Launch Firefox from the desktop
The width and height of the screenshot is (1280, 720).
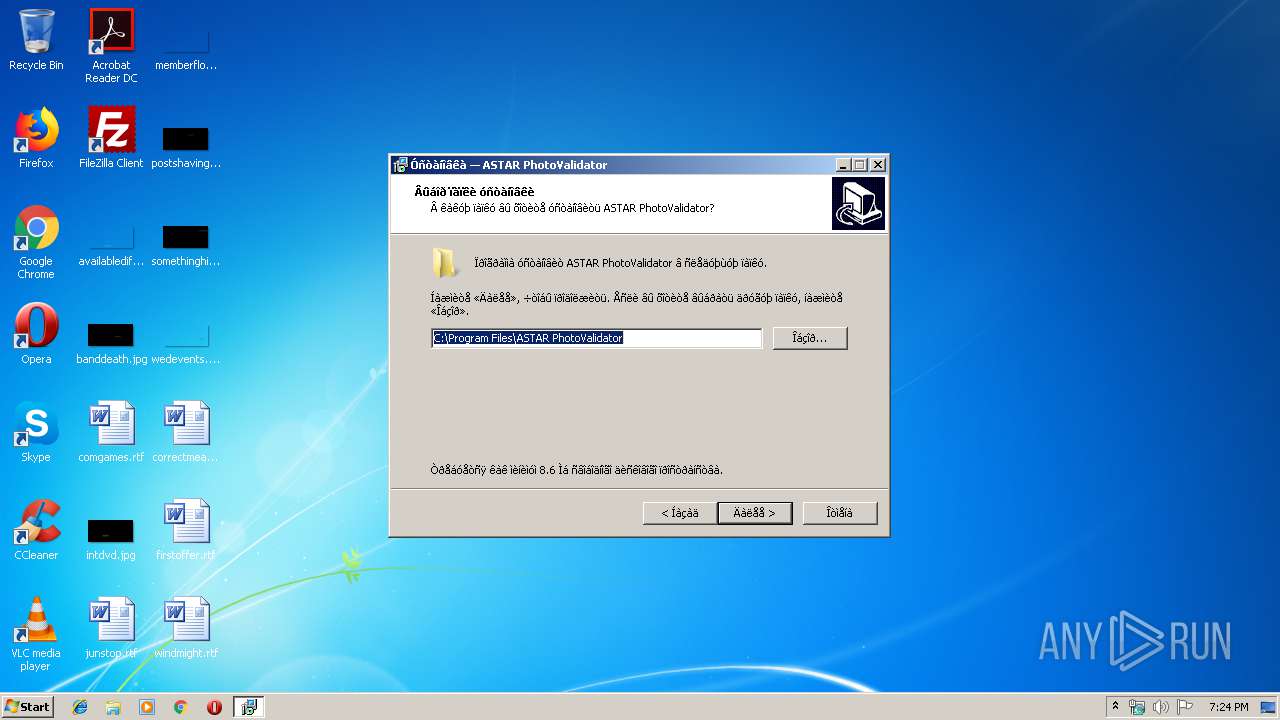point(36,137)
